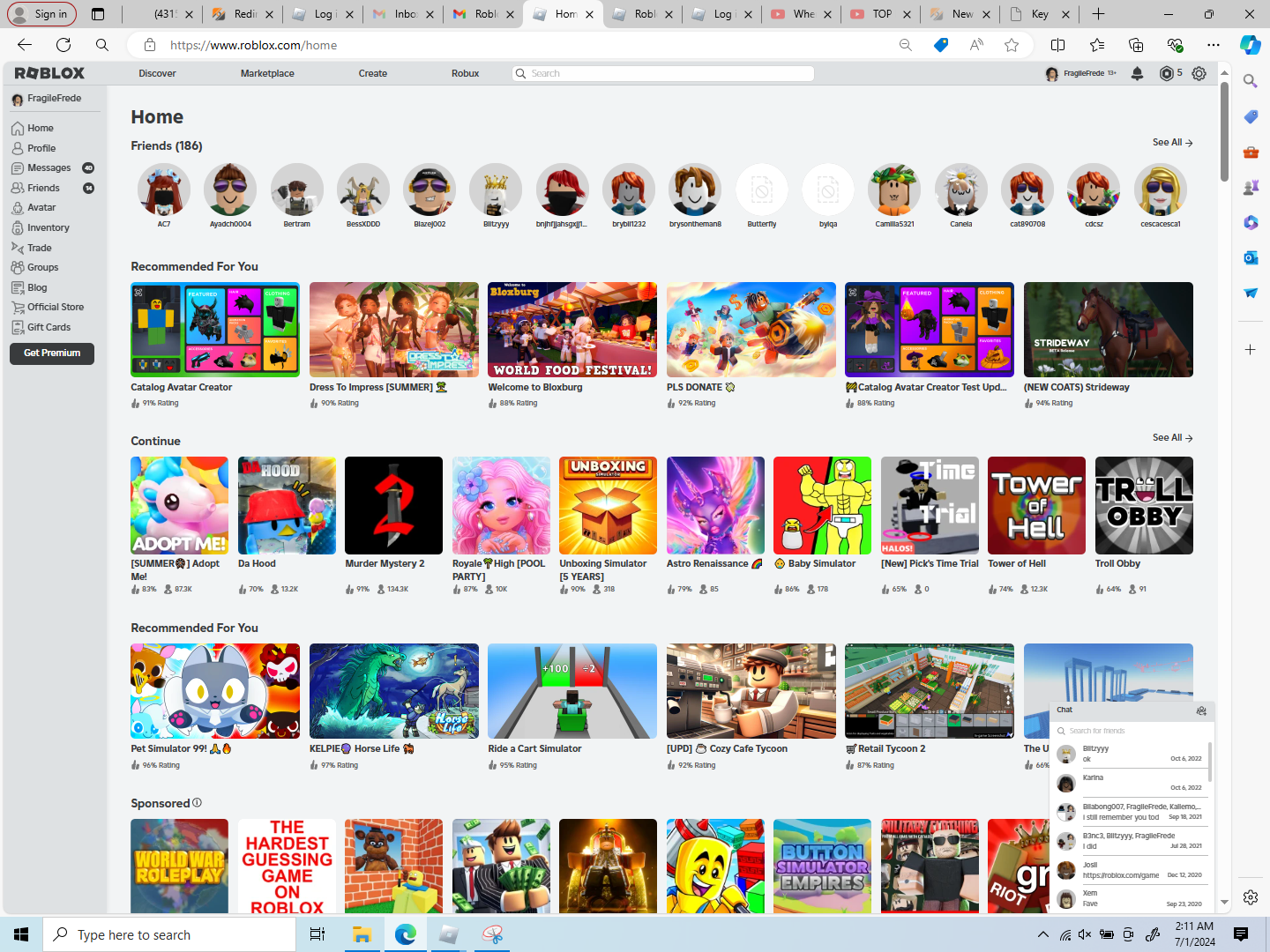Open Adopt Me game thumbnail
The image size is (1270, 952).
click(x=179, y=505)
